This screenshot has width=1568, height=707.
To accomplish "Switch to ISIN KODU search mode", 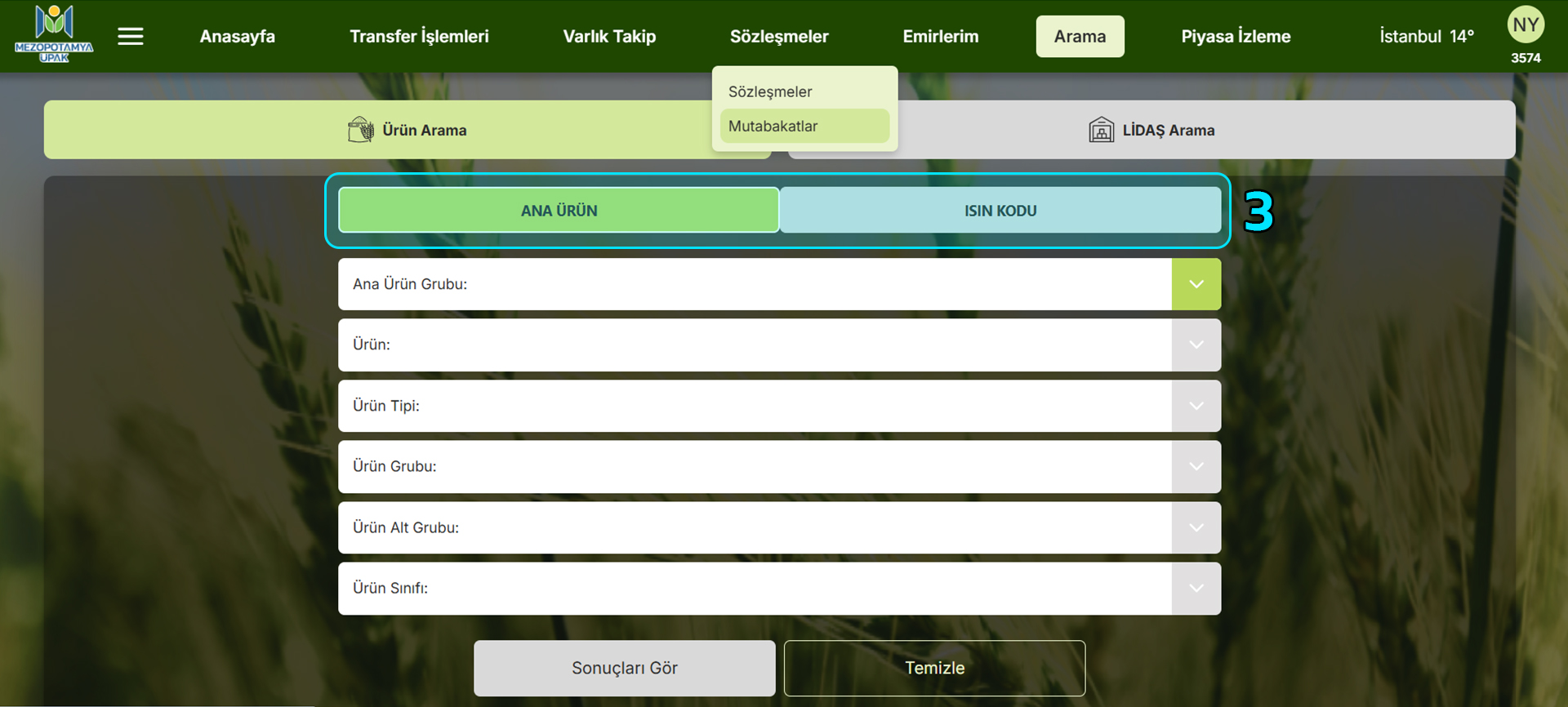I will pyautogui.click(x=1000, y=211).
